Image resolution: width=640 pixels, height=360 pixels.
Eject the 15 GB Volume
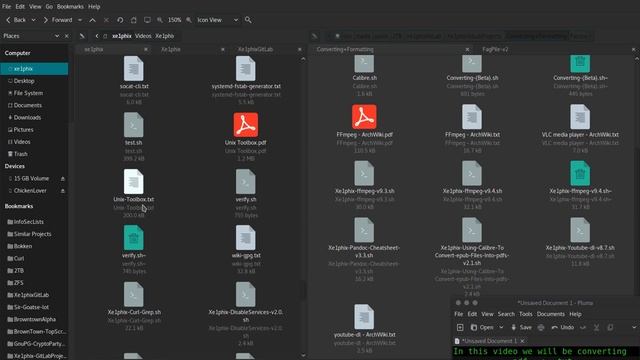tap(63, 179)
